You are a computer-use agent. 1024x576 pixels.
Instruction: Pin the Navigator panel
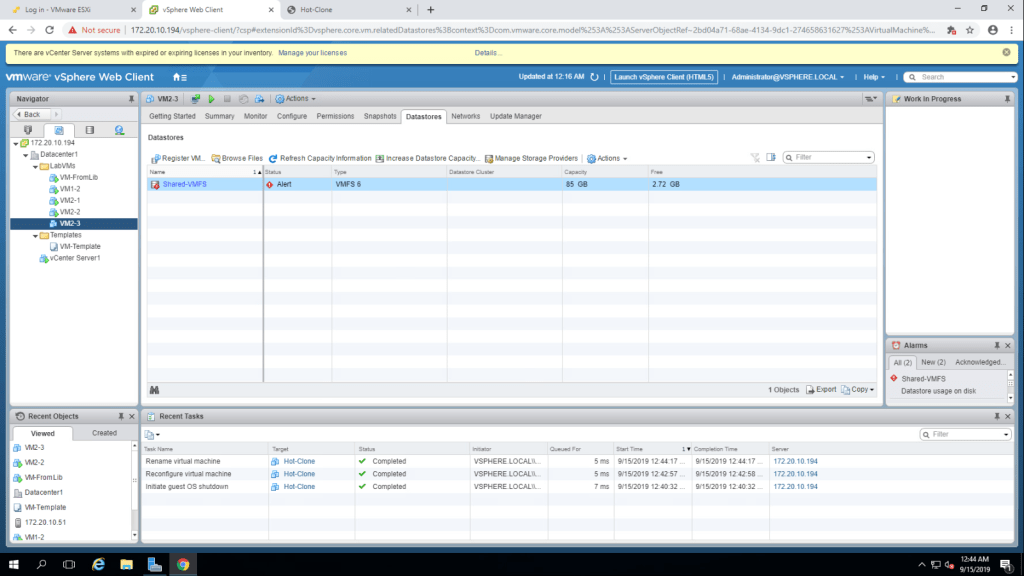click(x=131, y=99)
